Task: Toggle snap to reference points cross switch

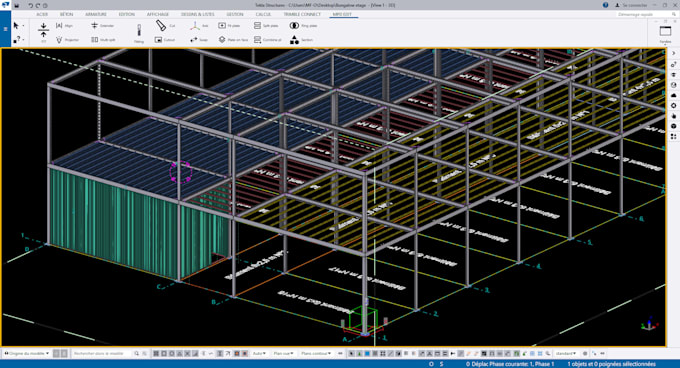Action: [x=156, y=354]
